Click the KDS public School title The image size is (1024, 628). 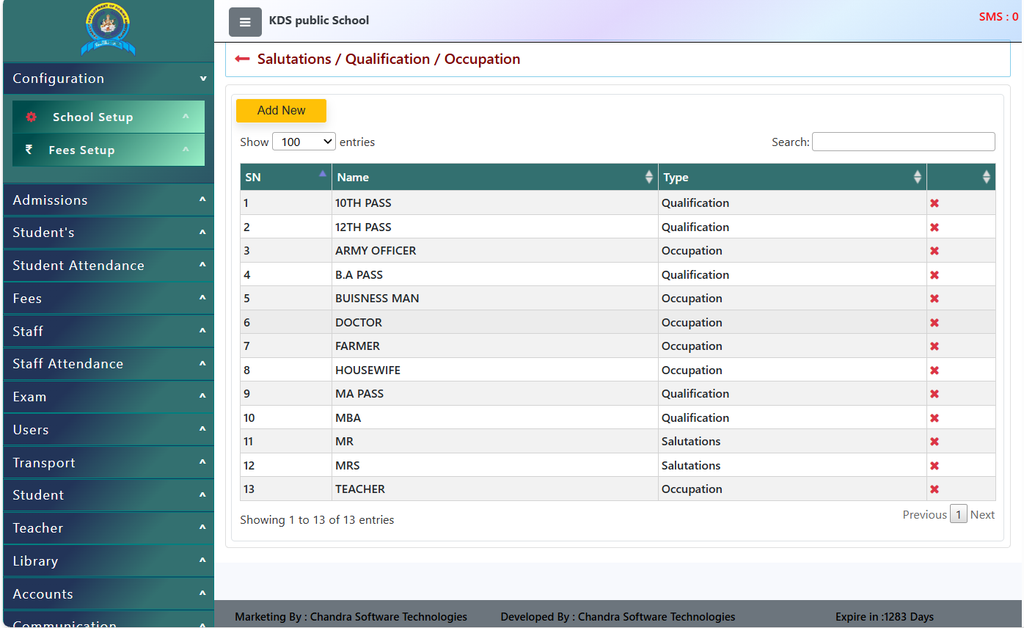click(319, 20)
